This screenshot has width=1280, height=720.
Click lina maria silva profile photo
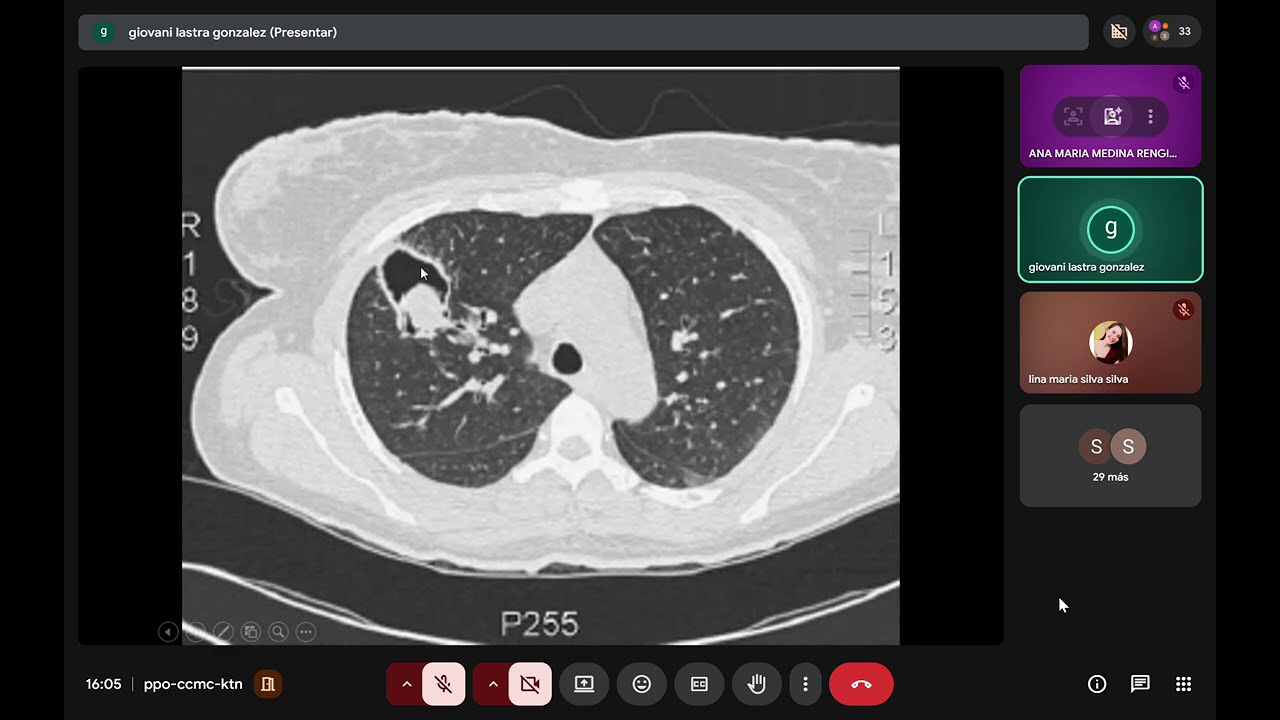(1110, 343)
